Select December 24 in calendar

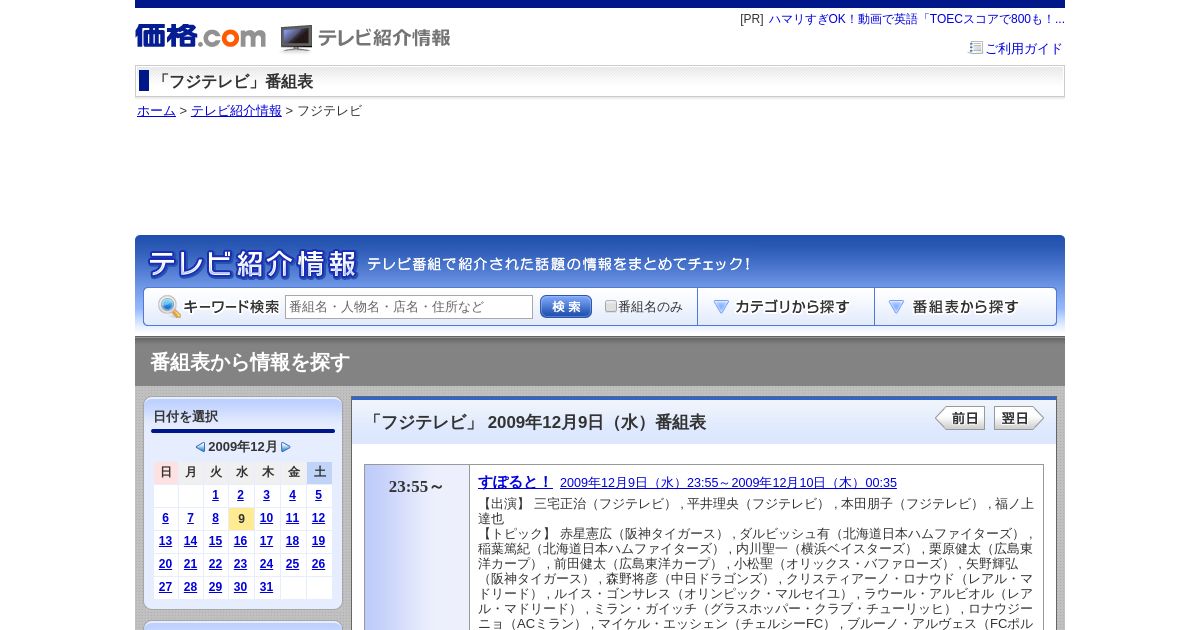[x=266, y=564]
